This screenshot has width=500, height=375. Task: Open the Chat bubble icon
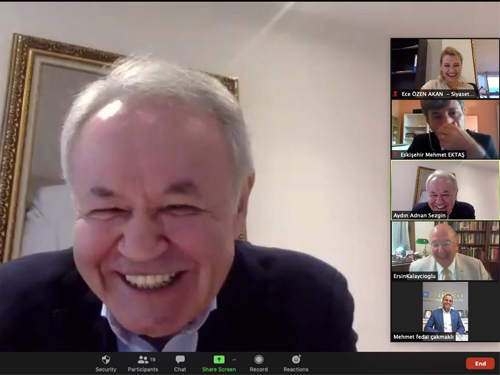pyautogui.click(x=180, y=359)
